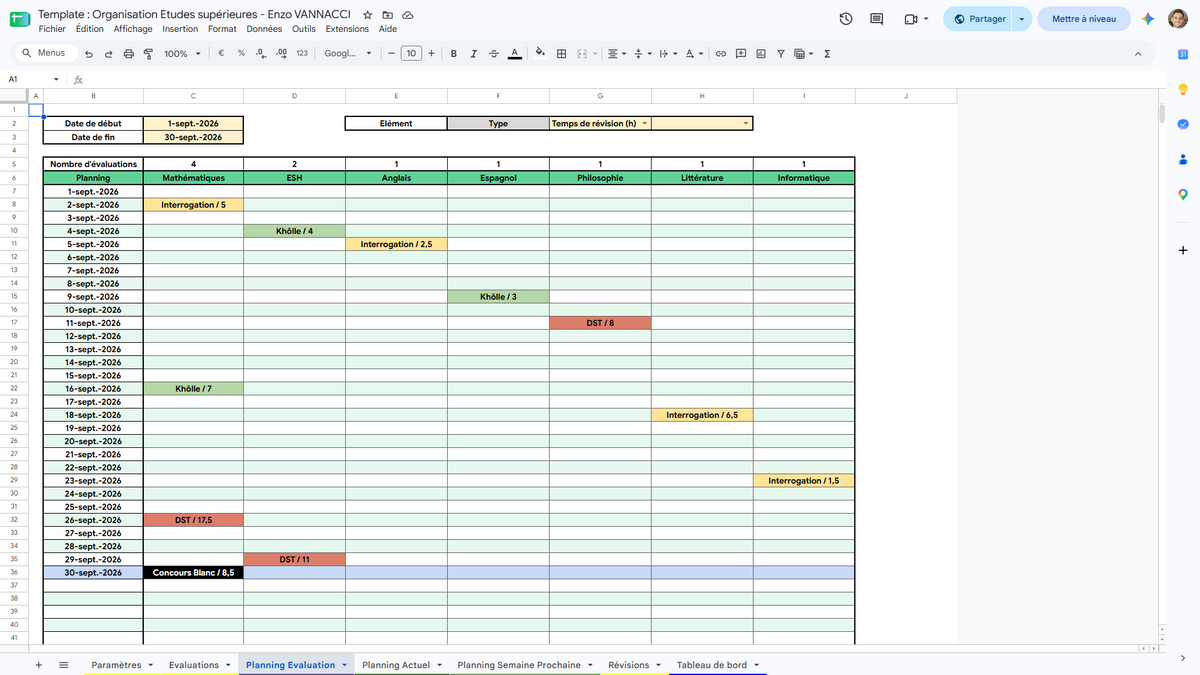This screenshot has height=675, width=1200.
Task: Open the functions sigma menu
Action: point(827,54)
